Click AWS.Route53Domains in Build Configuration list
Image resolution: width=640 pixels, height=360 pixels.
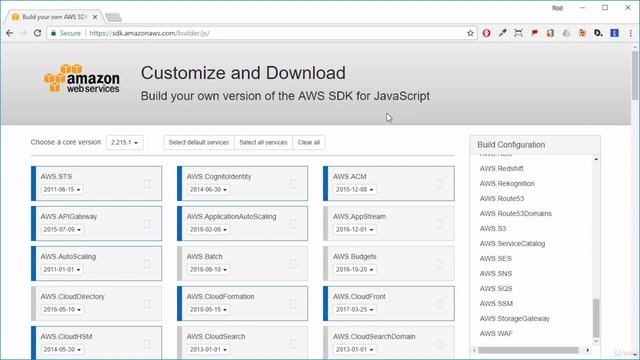516,214
